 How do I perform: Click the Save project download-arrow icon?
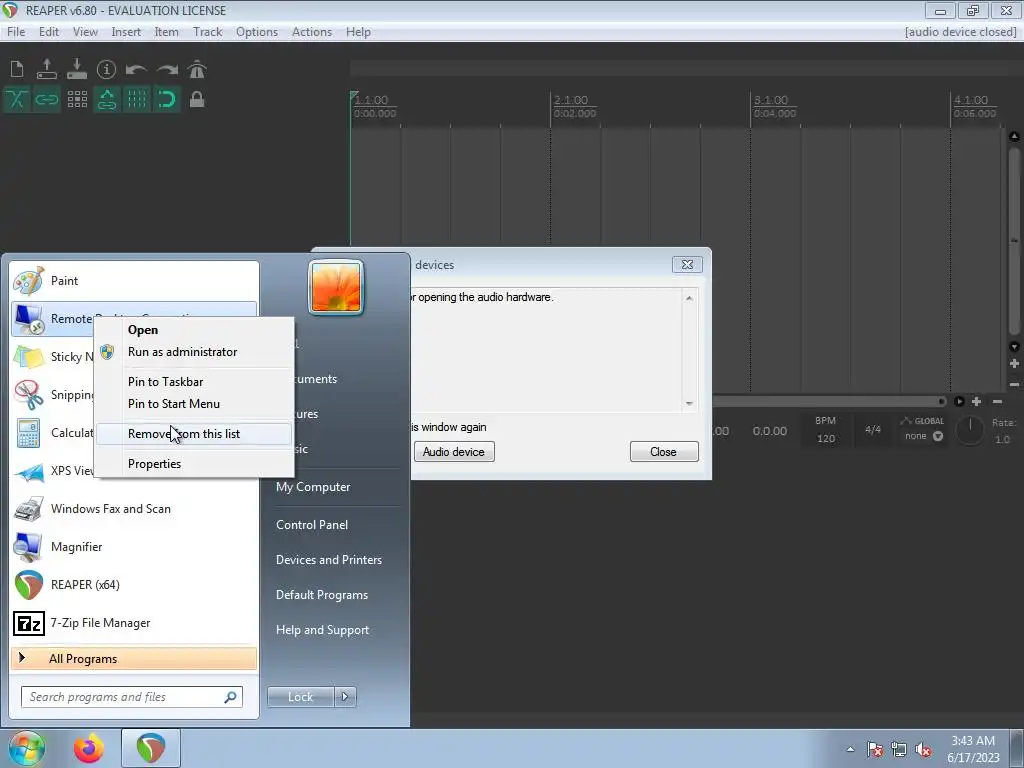point(76,69)
